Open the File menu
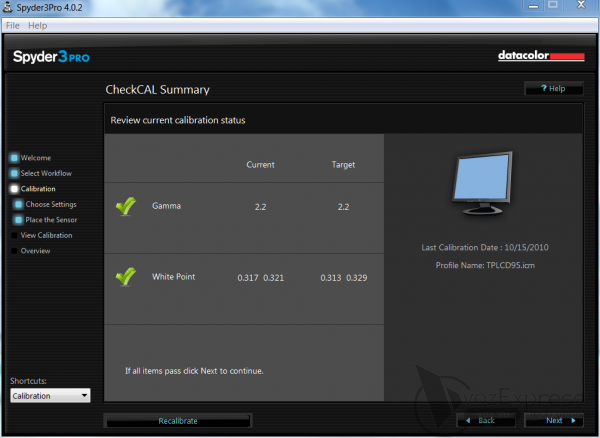The width and height of the screenshot is (600, 438). pyautogui.click(x=13, y=25)
